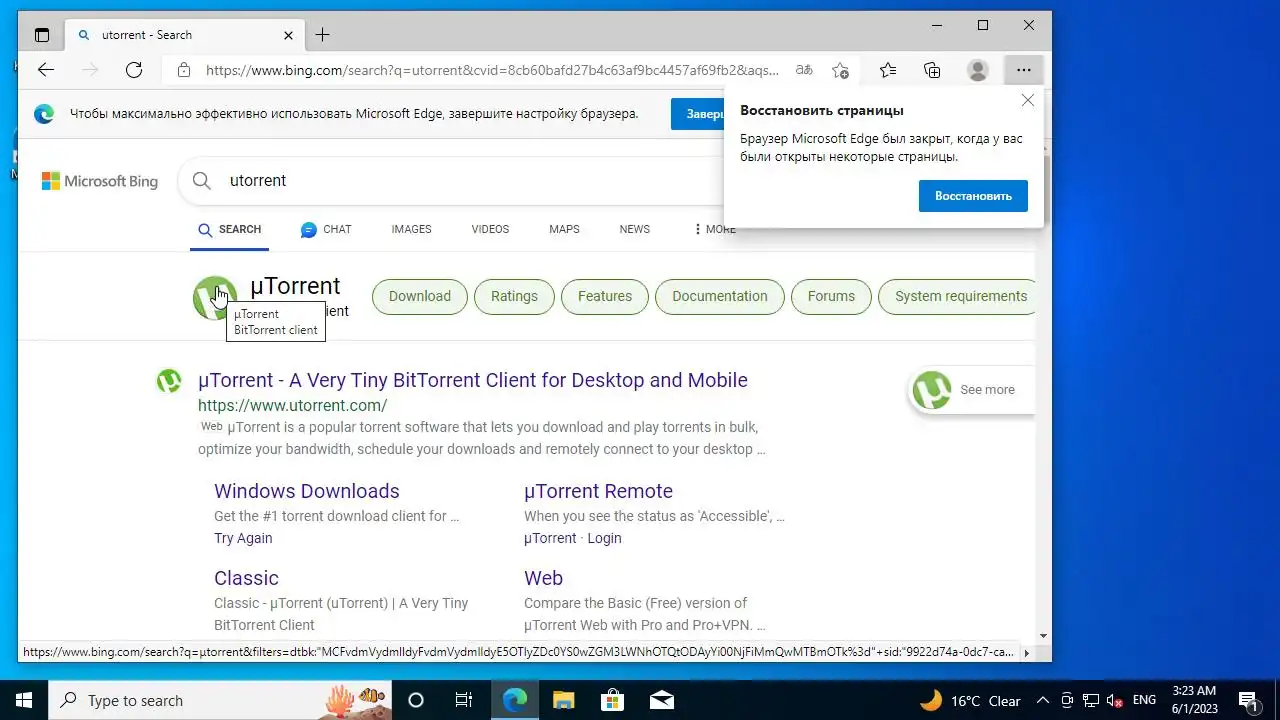Viewport: 1280px width, 720px height.
Task: Open the µTorrent Remote sublink
Action: [x=598, y=491]
